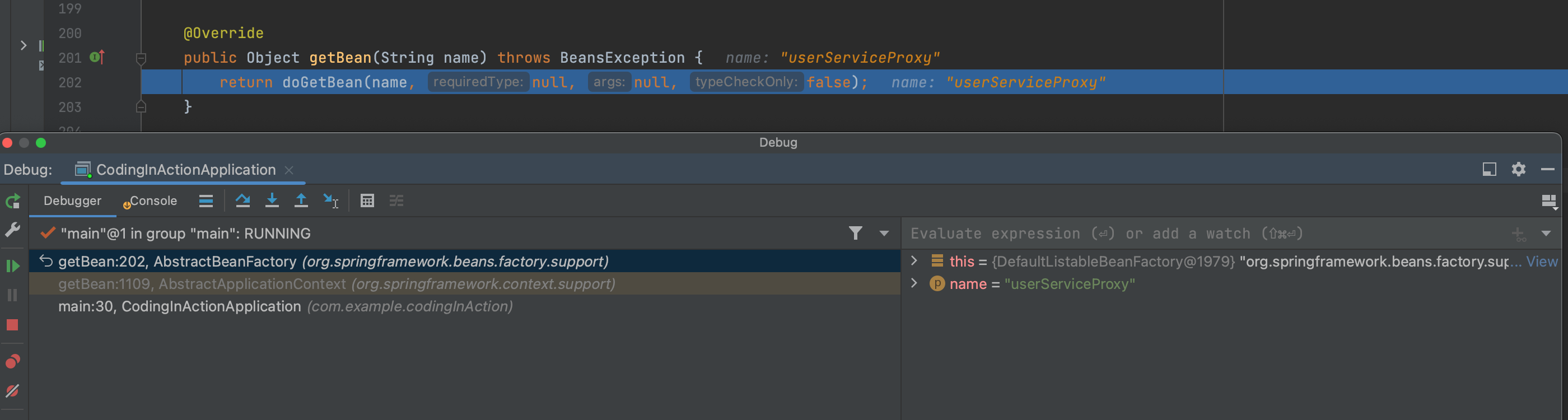The width and height of the screenshot is (1568, 420).
Task: Select the Debugger tab
Action: [x=72, y=201]
